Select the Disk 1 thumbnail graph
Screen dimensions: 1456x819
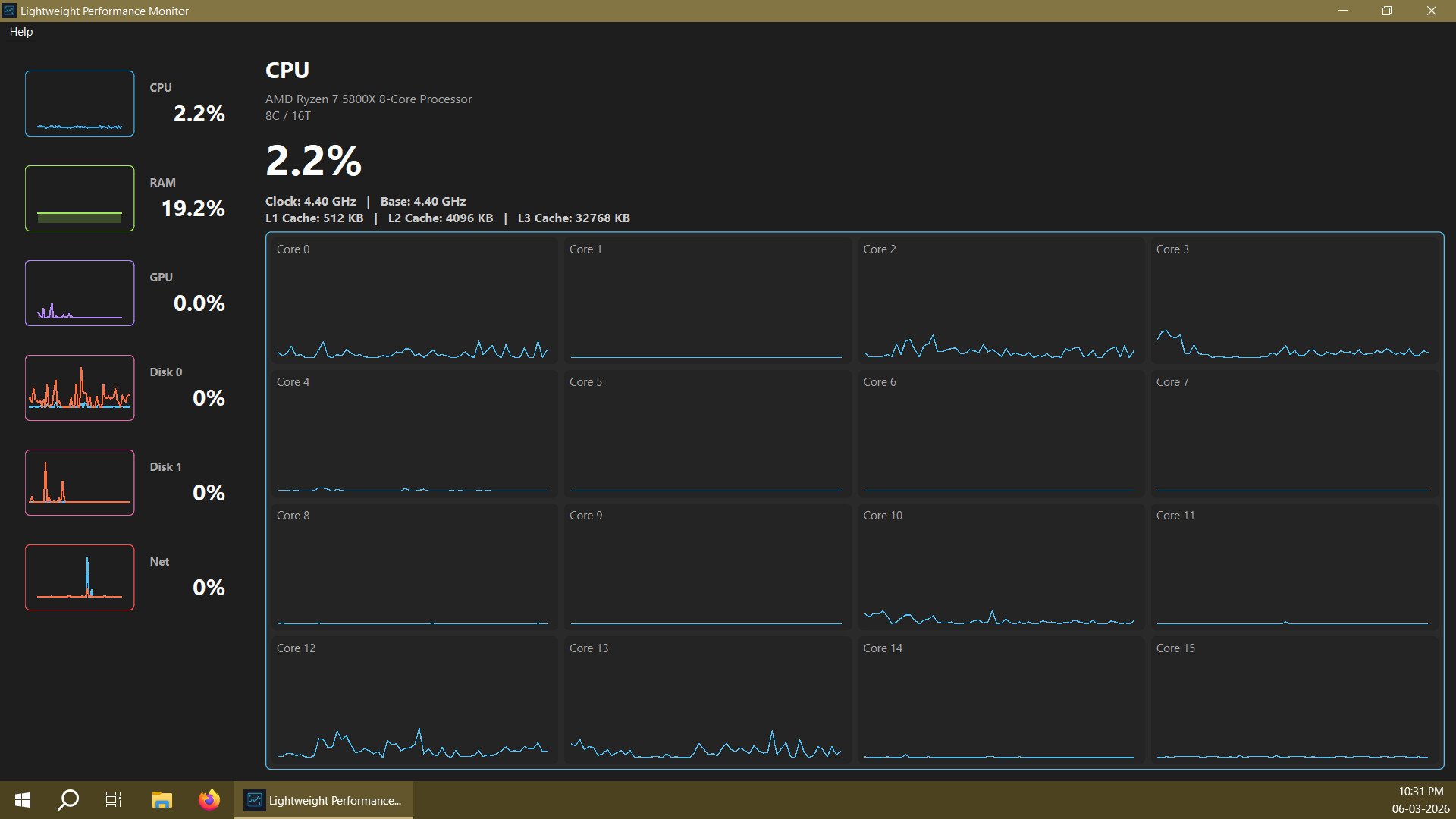coord(80,483)
